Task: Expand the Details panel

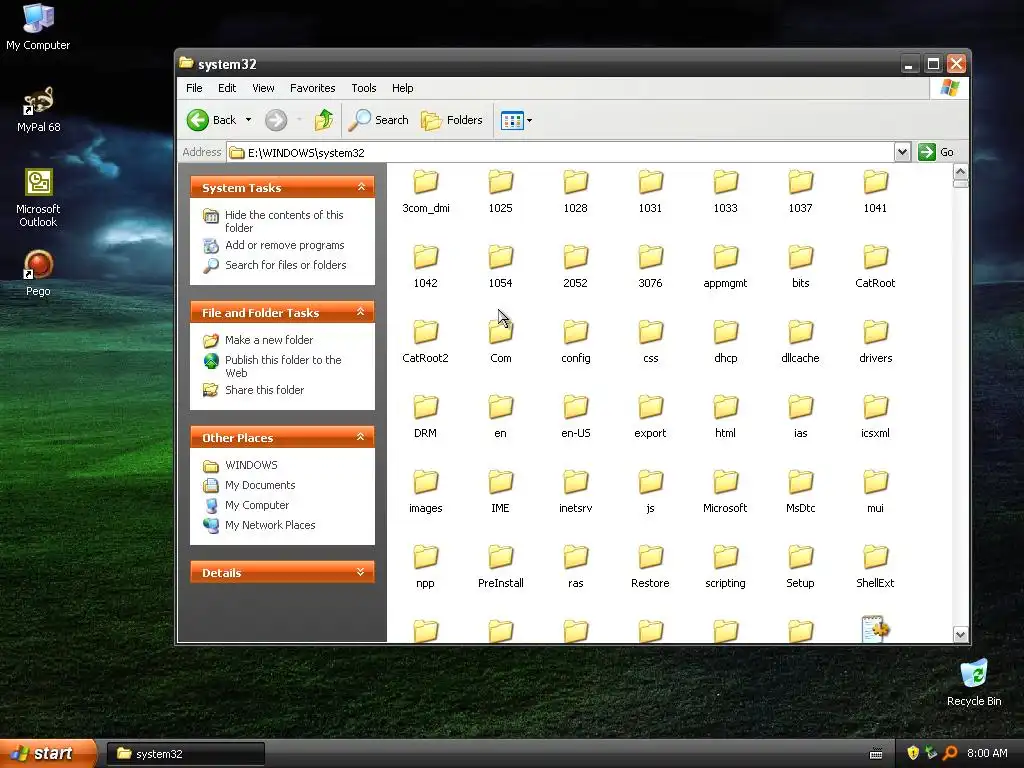Action: (360, 572)
